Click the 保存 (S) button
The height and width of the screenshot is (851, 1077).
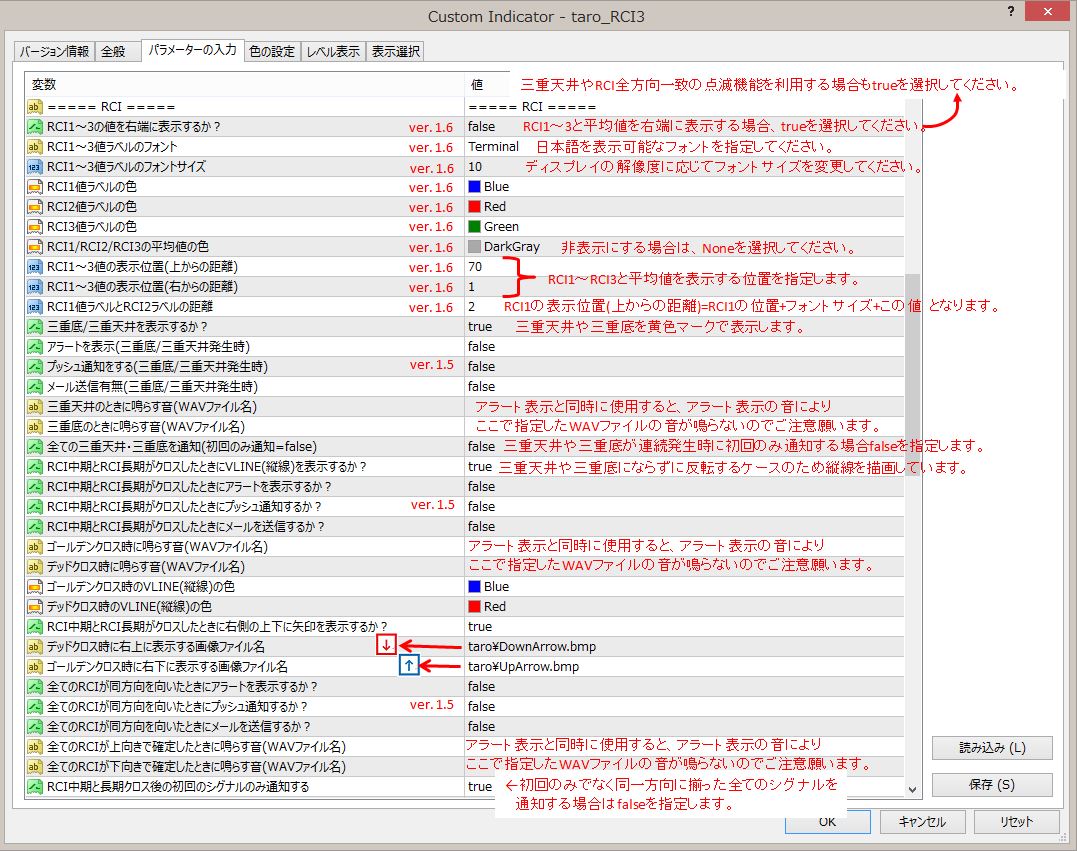[992, 784]
